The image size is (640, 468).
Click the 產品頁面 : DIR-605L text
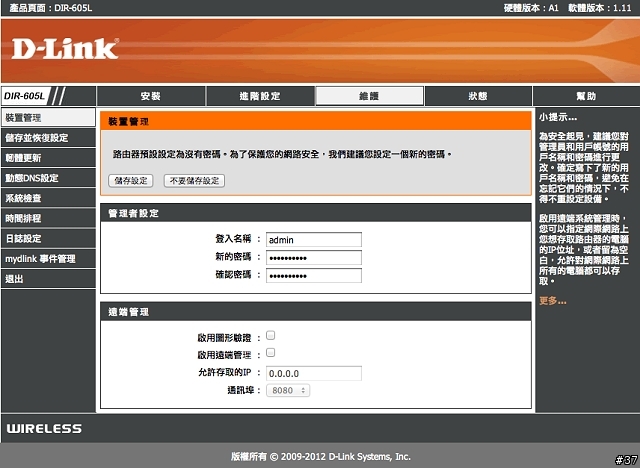[x=51, y=8]
